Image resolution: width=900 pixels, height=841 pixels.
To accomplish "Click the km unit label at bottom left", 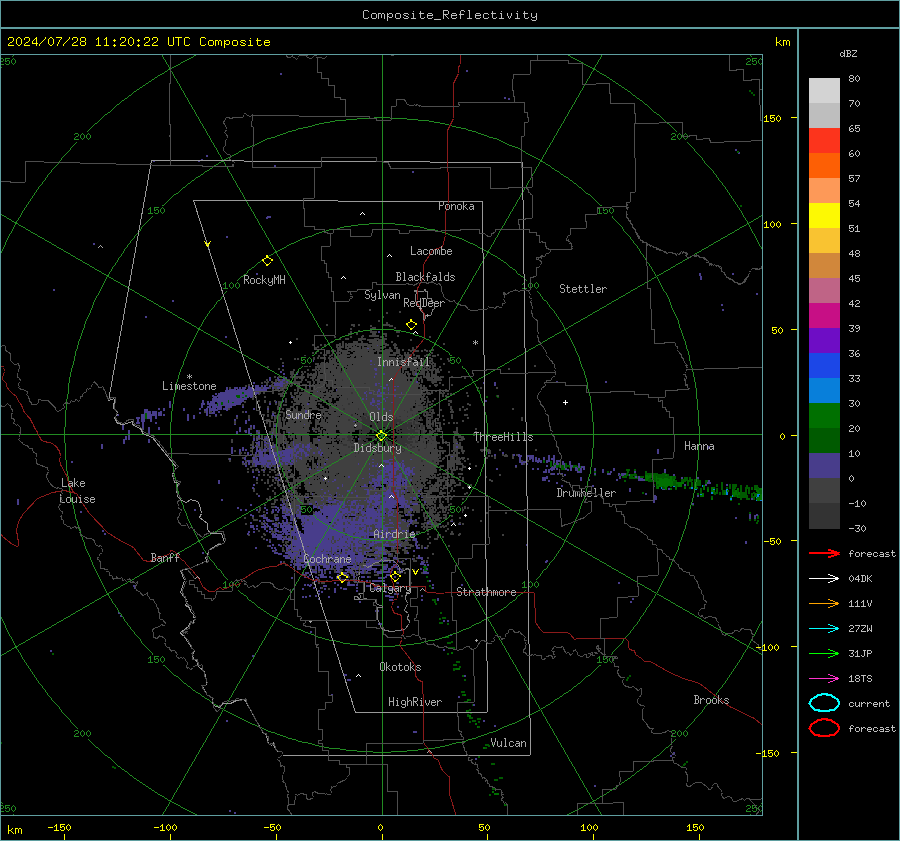I will 14,830.
